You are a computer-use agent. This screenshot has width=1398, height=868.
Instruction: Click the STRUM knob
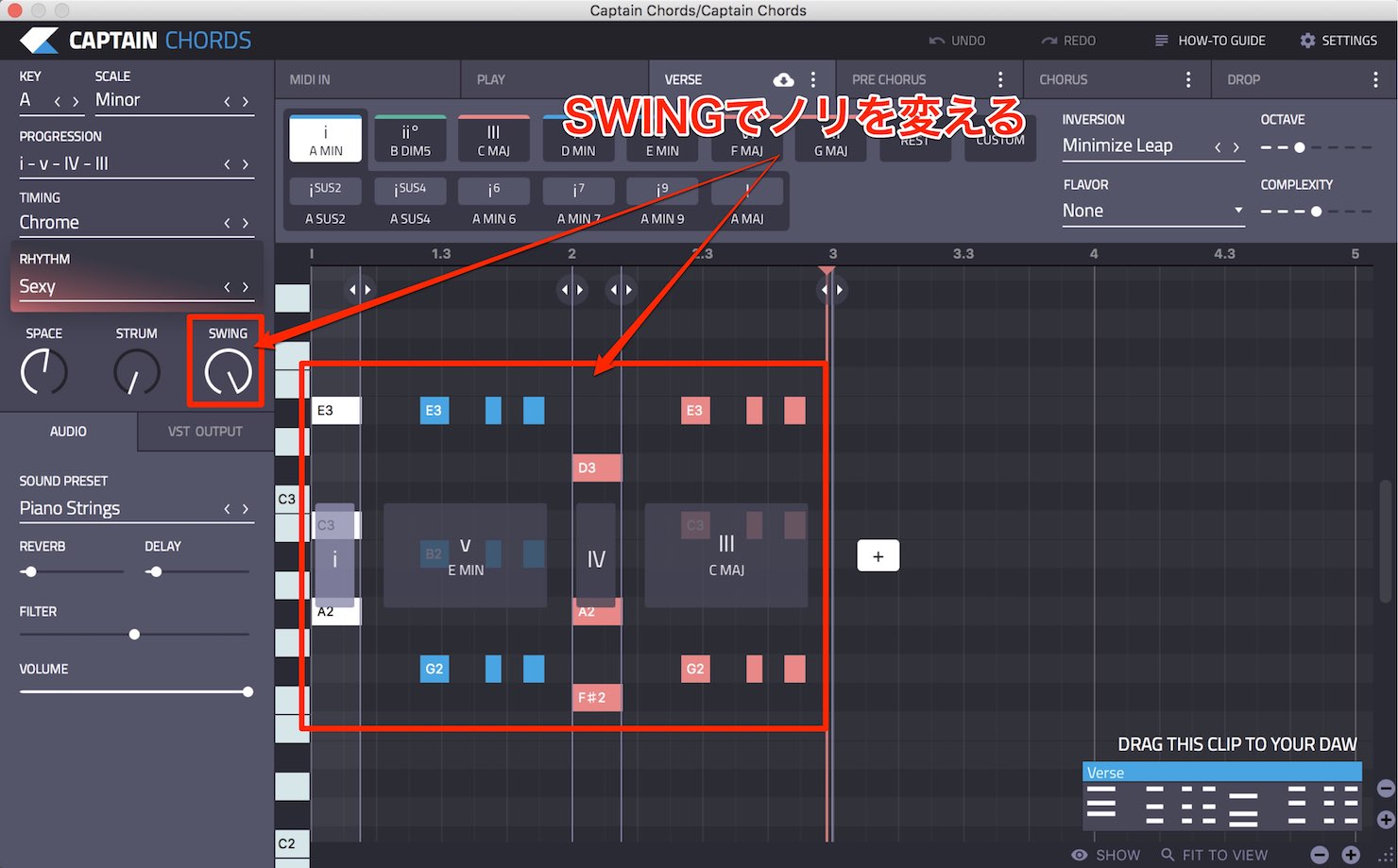pyautogui.click(x=136, y=371)
